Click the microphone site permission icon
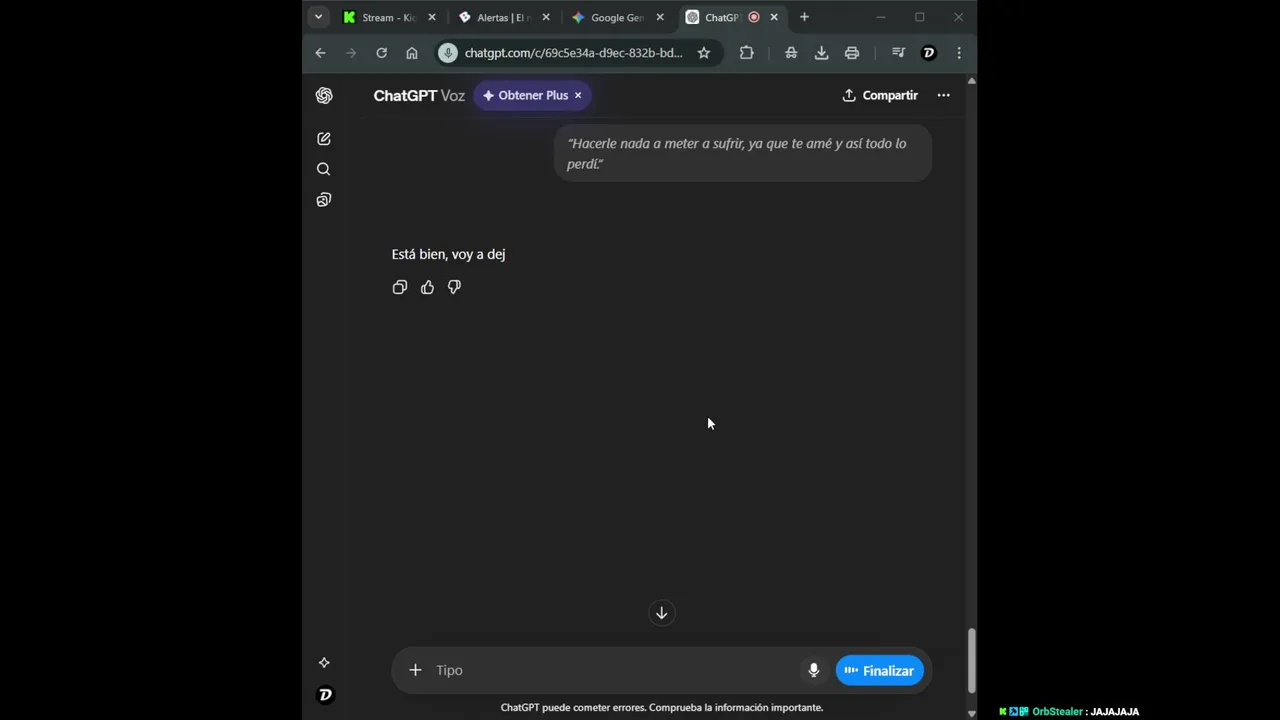The height and width of the screenshot is (720, 1280). pos(448,53)
